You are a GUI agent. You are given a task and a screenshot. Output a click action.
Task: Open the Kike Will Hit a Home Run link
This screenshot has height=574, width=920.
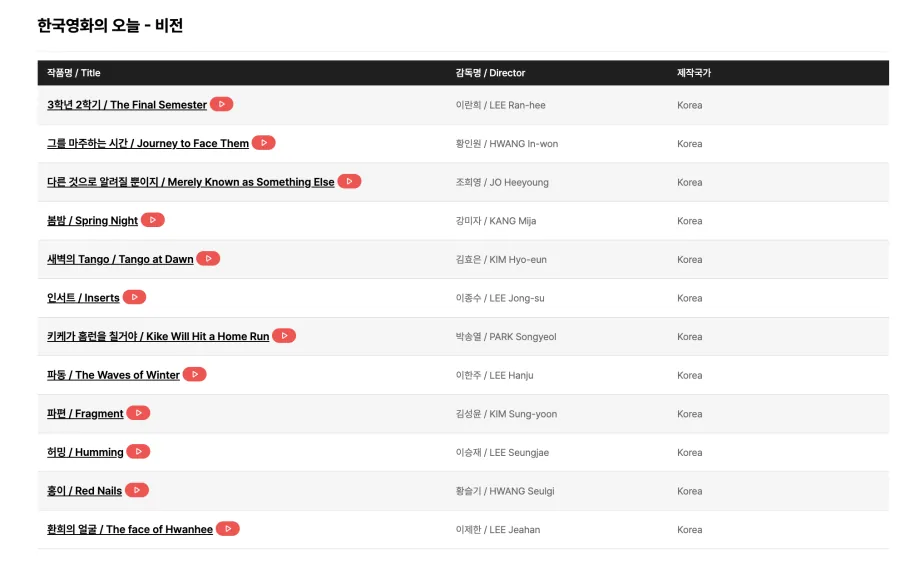tap(158, 337)
